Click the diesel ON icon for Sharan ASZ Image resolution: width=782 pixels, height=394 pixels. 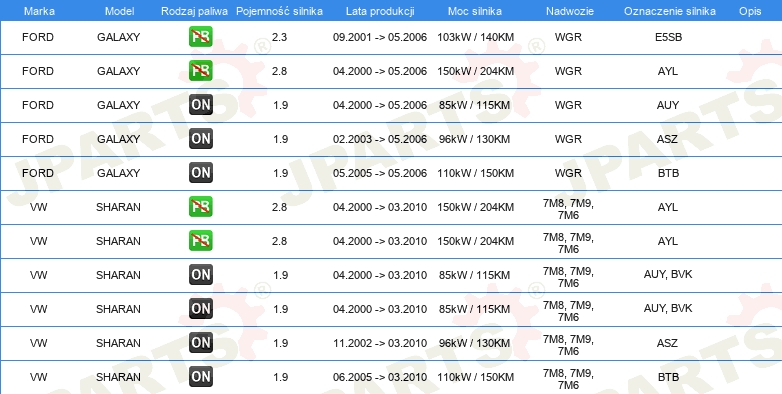tap(200, 343)
